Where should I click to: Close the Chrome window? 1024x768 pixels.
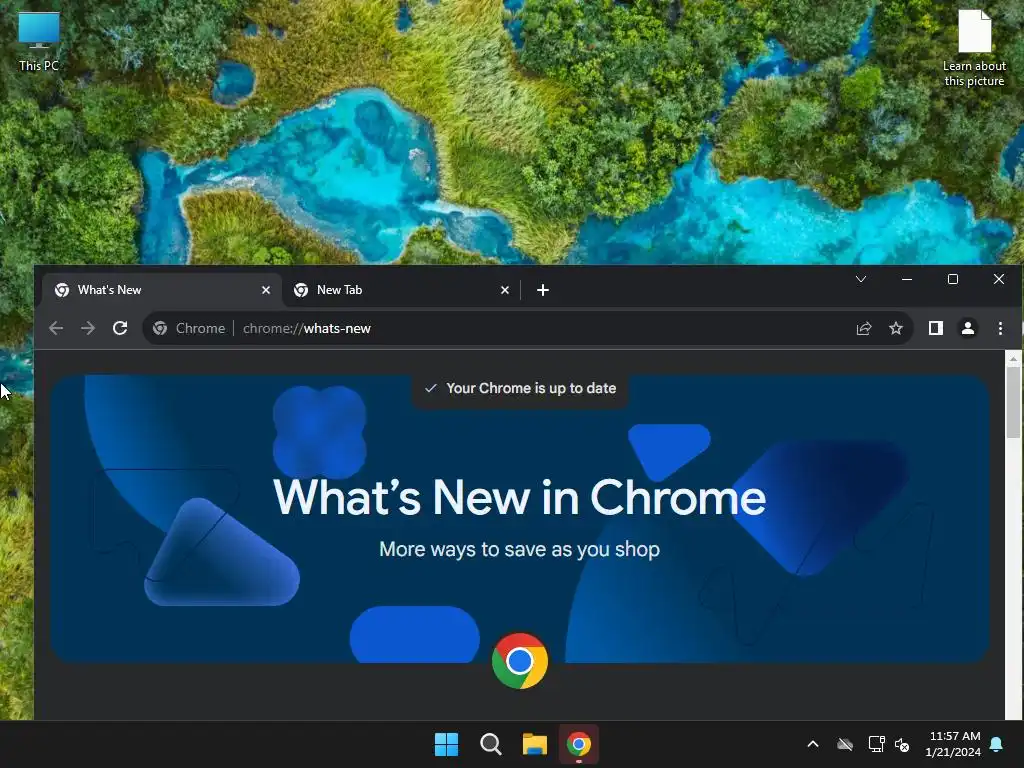tap(999, 280)
